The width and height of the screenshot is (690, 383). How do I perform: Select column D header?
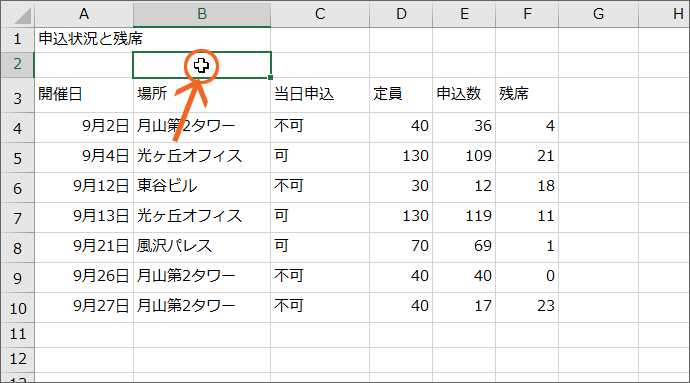401,15
